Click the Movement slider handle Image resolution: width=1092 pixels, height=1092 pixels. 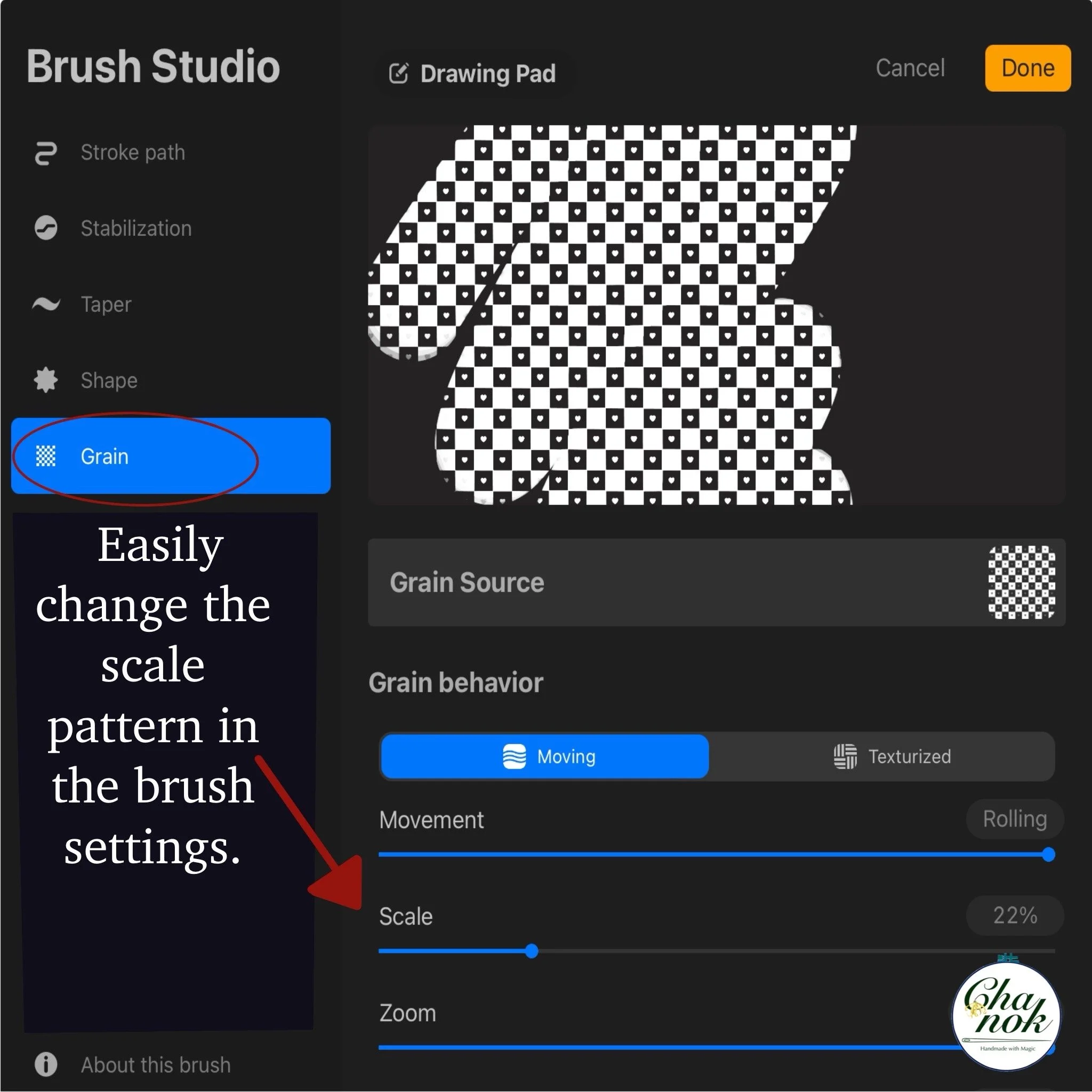click(1048, 854)
